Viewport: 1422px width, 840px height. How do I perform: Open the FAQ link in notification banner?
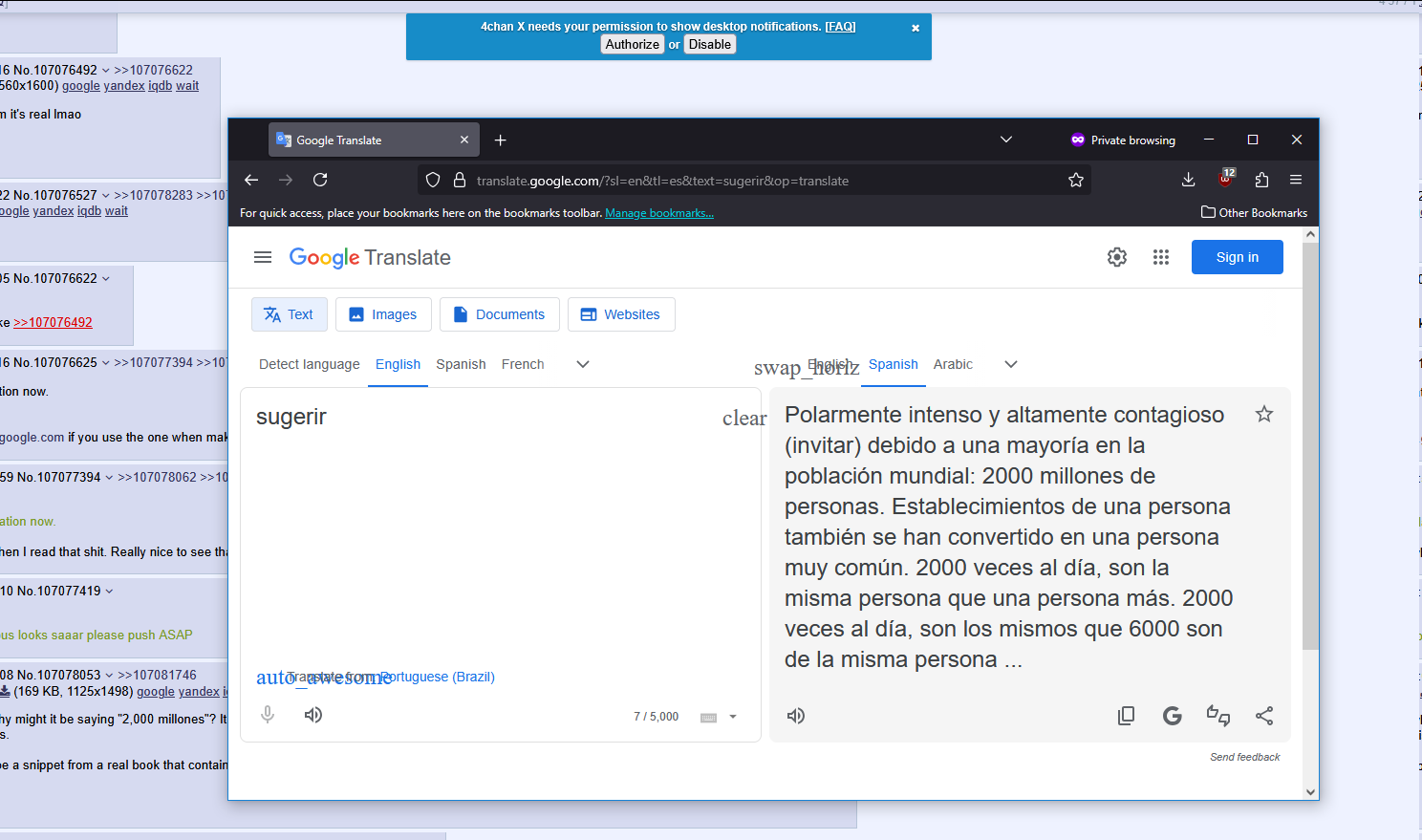click(841, 27)
